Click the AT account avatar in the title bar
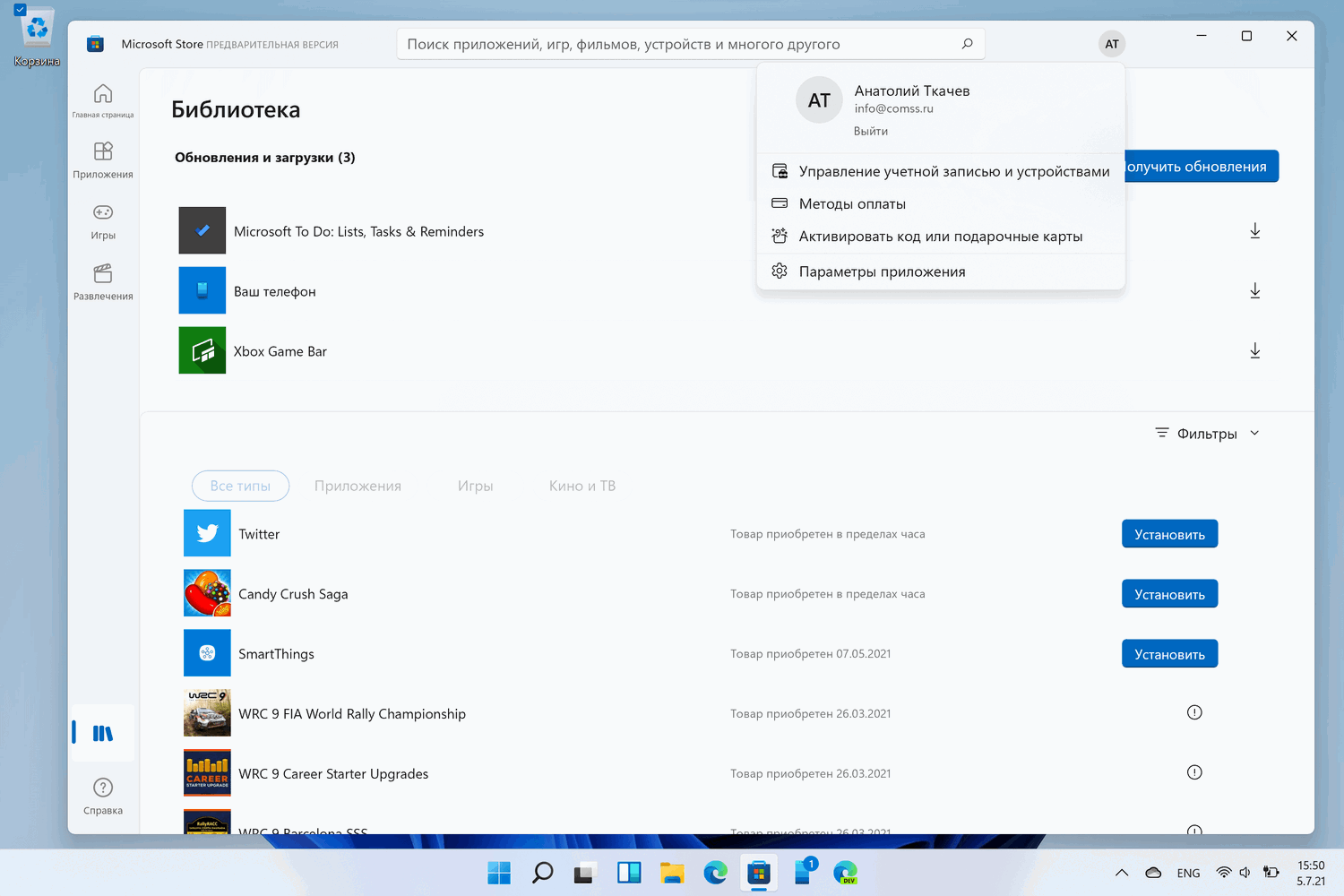This screenshot has height=896, width=1344. tap(1112, 44)
